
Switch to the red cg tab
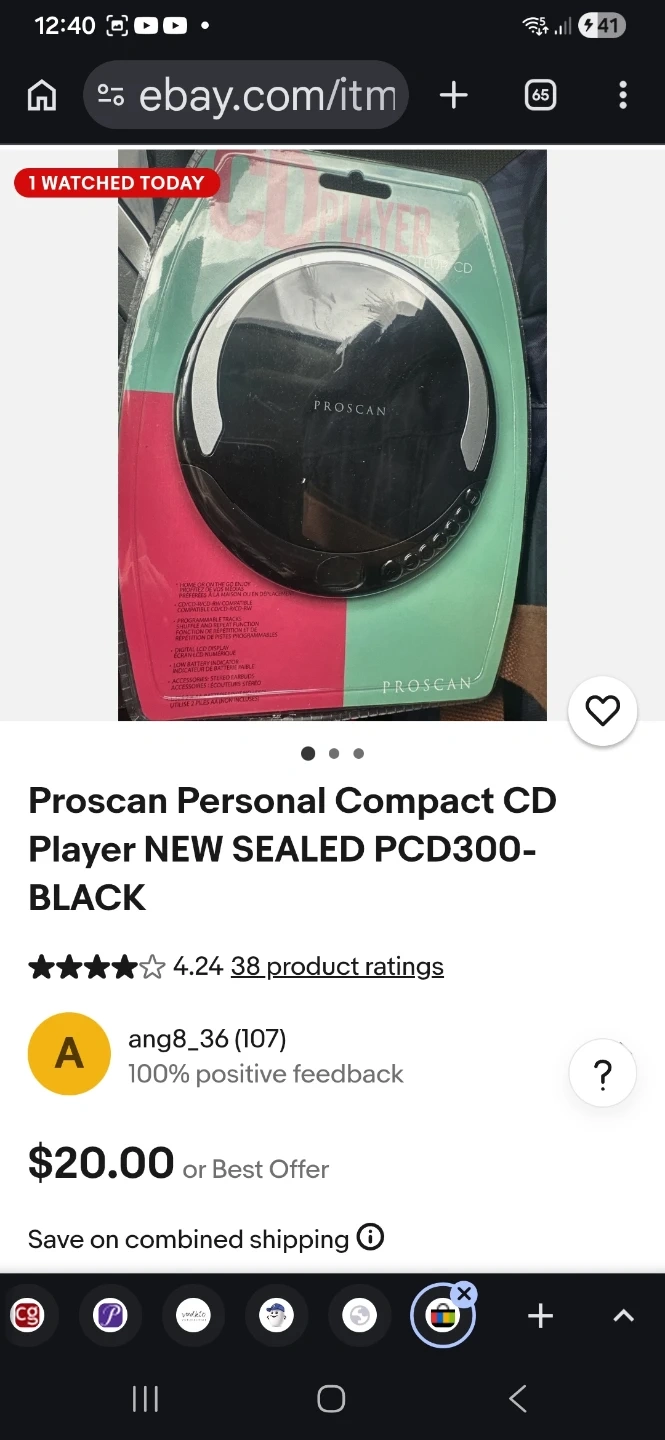coord(27,1316)
